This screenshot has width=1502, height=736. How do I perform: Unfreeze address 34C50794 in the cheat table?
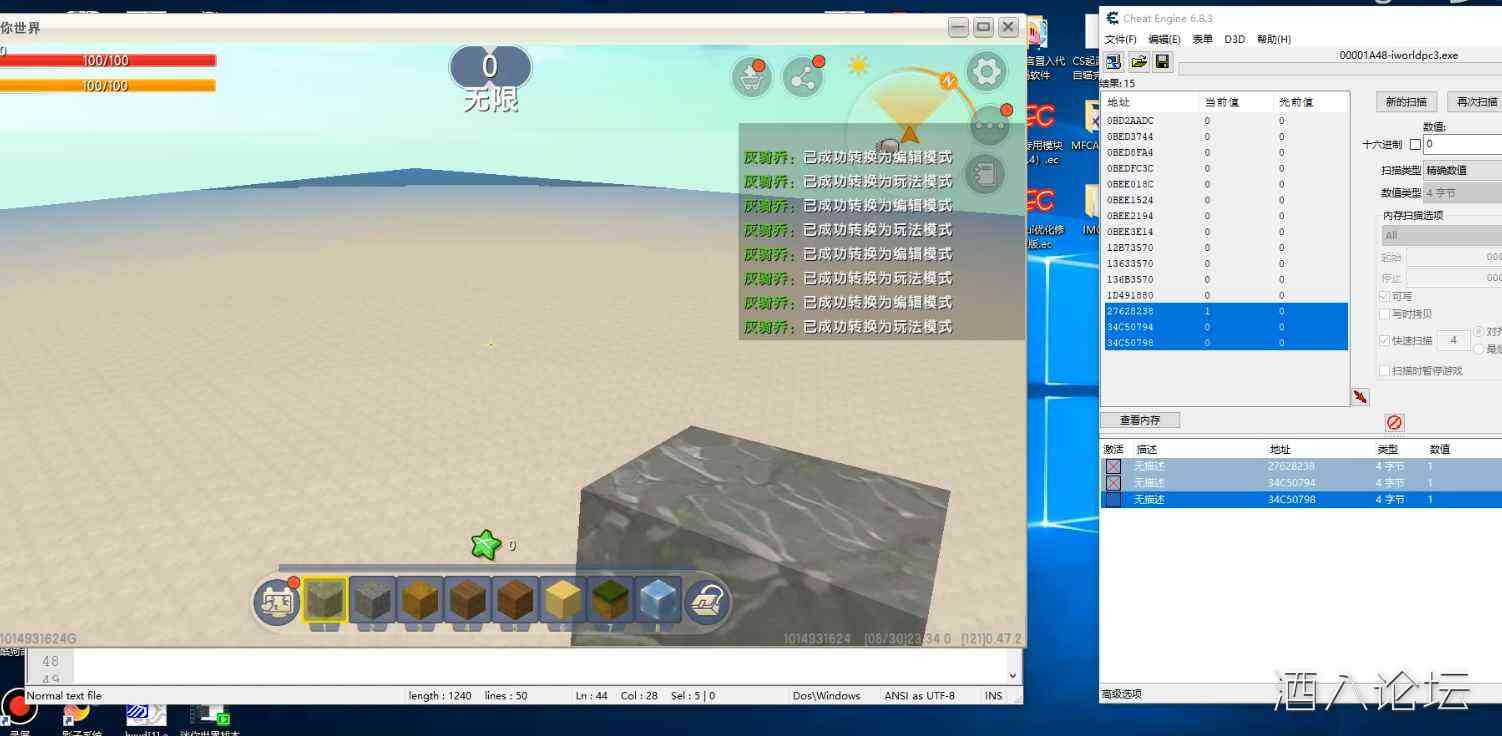pyautogui.click(x=1113, y=483)
